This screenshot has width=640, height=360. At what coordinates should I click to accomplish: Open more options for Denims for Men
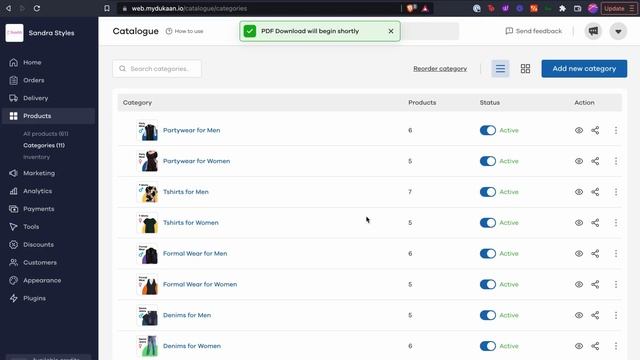click(616, 315)
